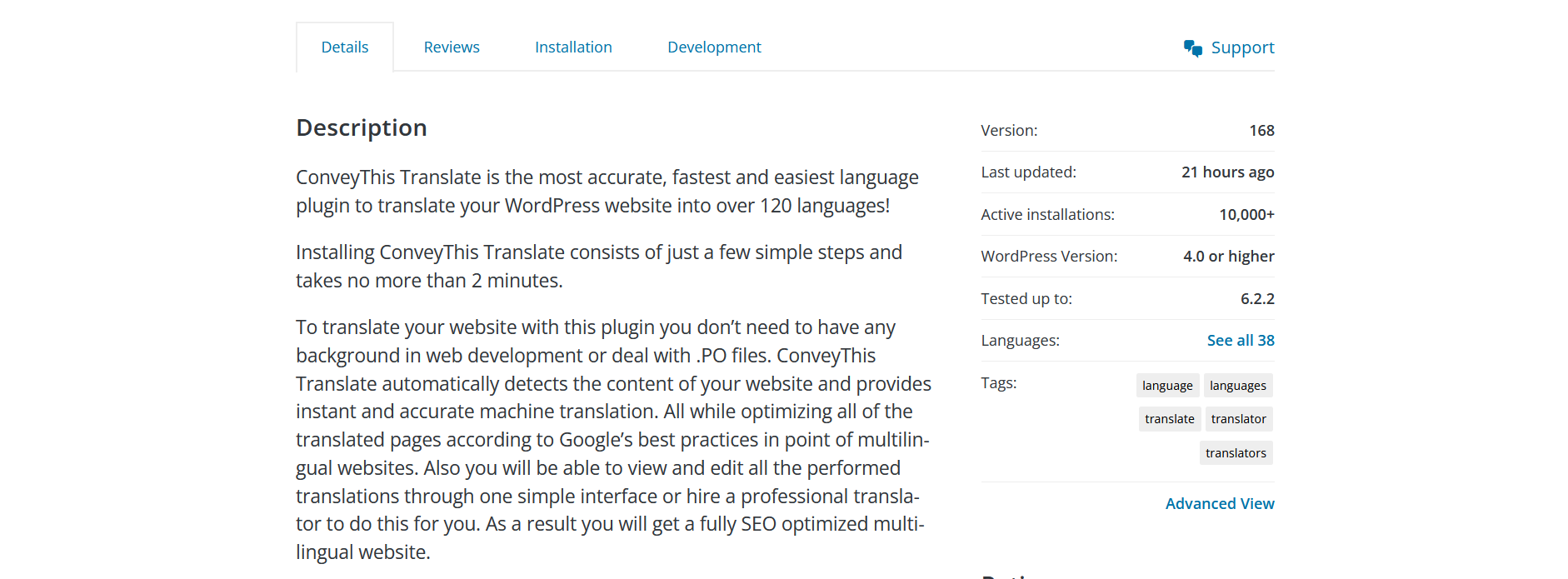Open the Support link
Viewport: 1568px width, 579px height.
1242,47
